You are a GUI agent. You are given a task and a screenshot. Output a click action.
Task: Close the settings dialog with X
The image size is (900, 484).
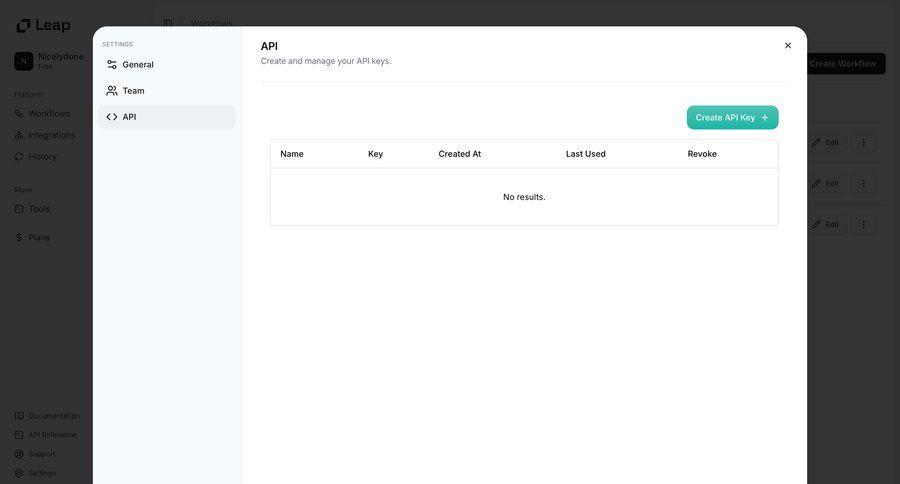[x=788, y=45]
